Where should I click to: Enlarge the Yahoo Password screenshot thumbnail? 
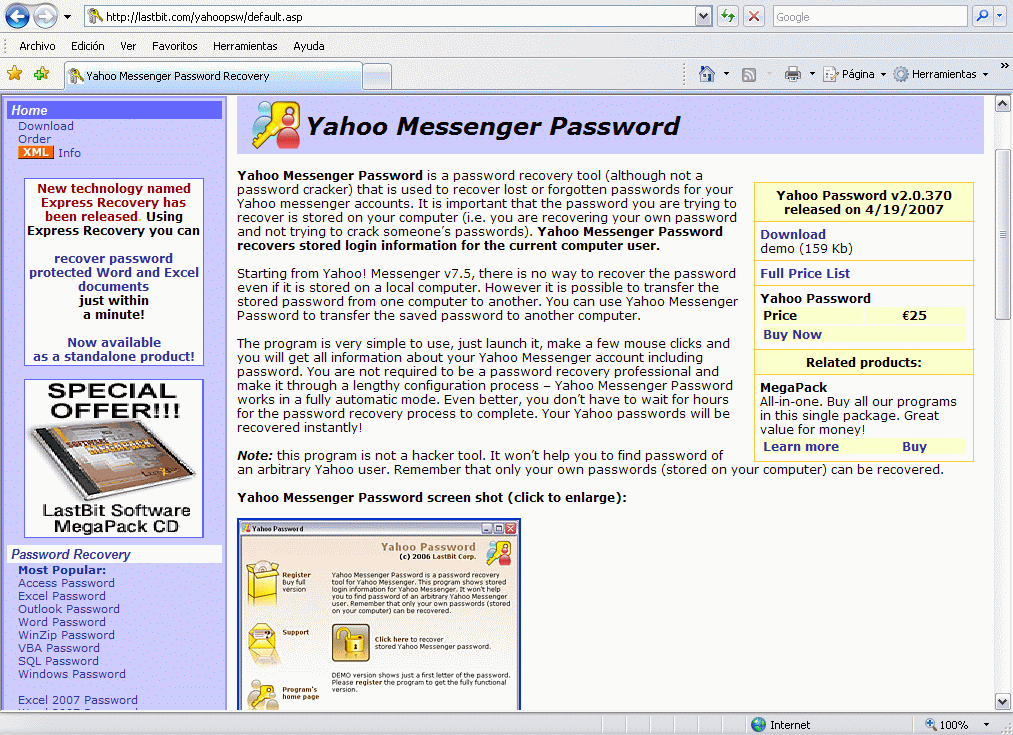(x=379, y=614)
